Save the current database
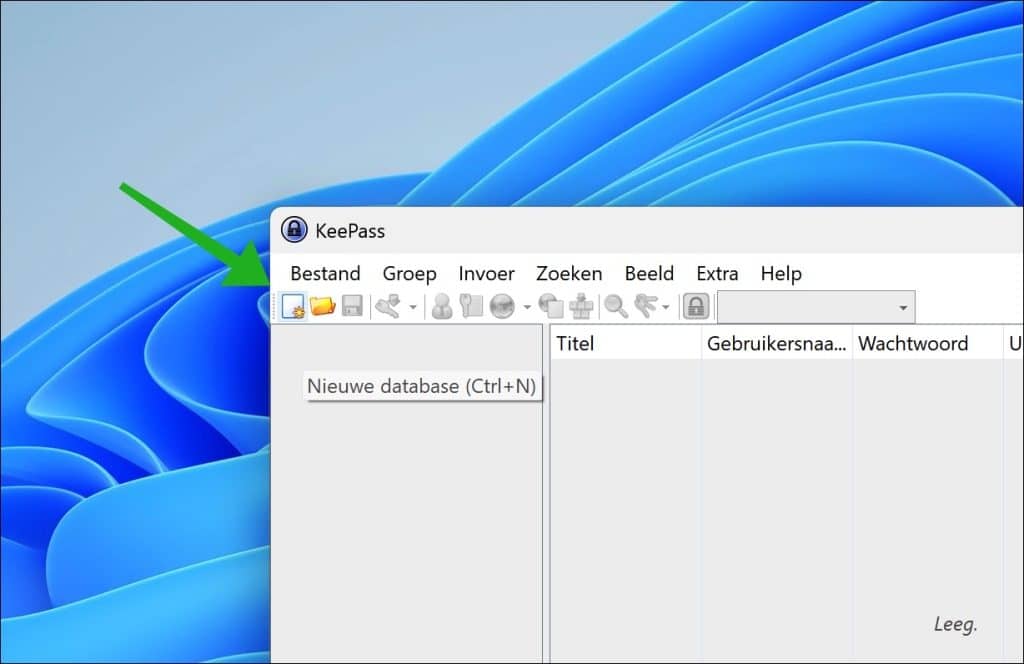Image resolution: width=1024 pixels, height=664 pixels. 350,306
